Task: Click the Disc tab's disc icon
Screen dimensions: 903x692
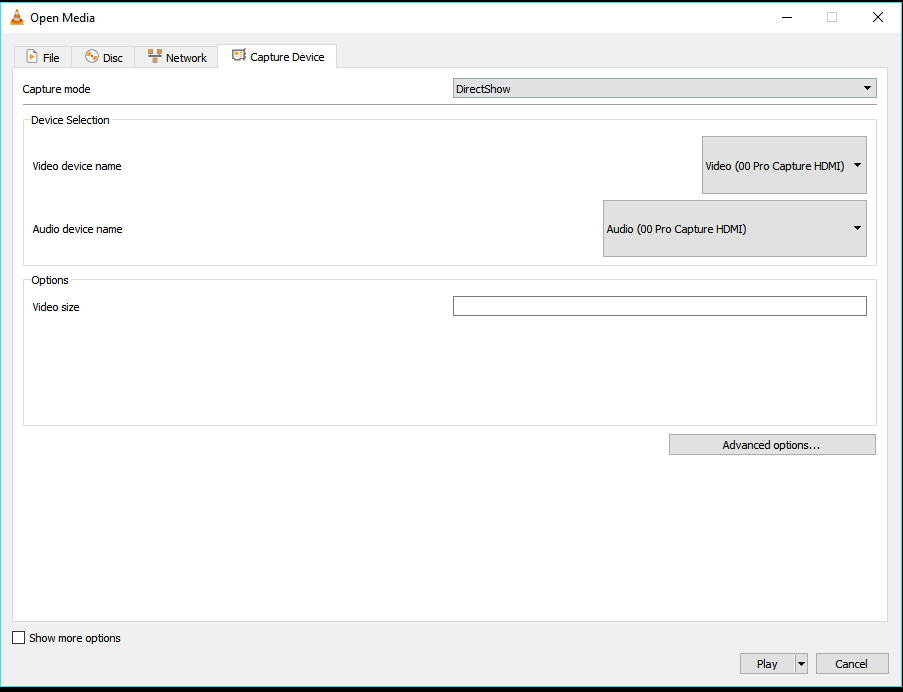Action: coord(92,56)
